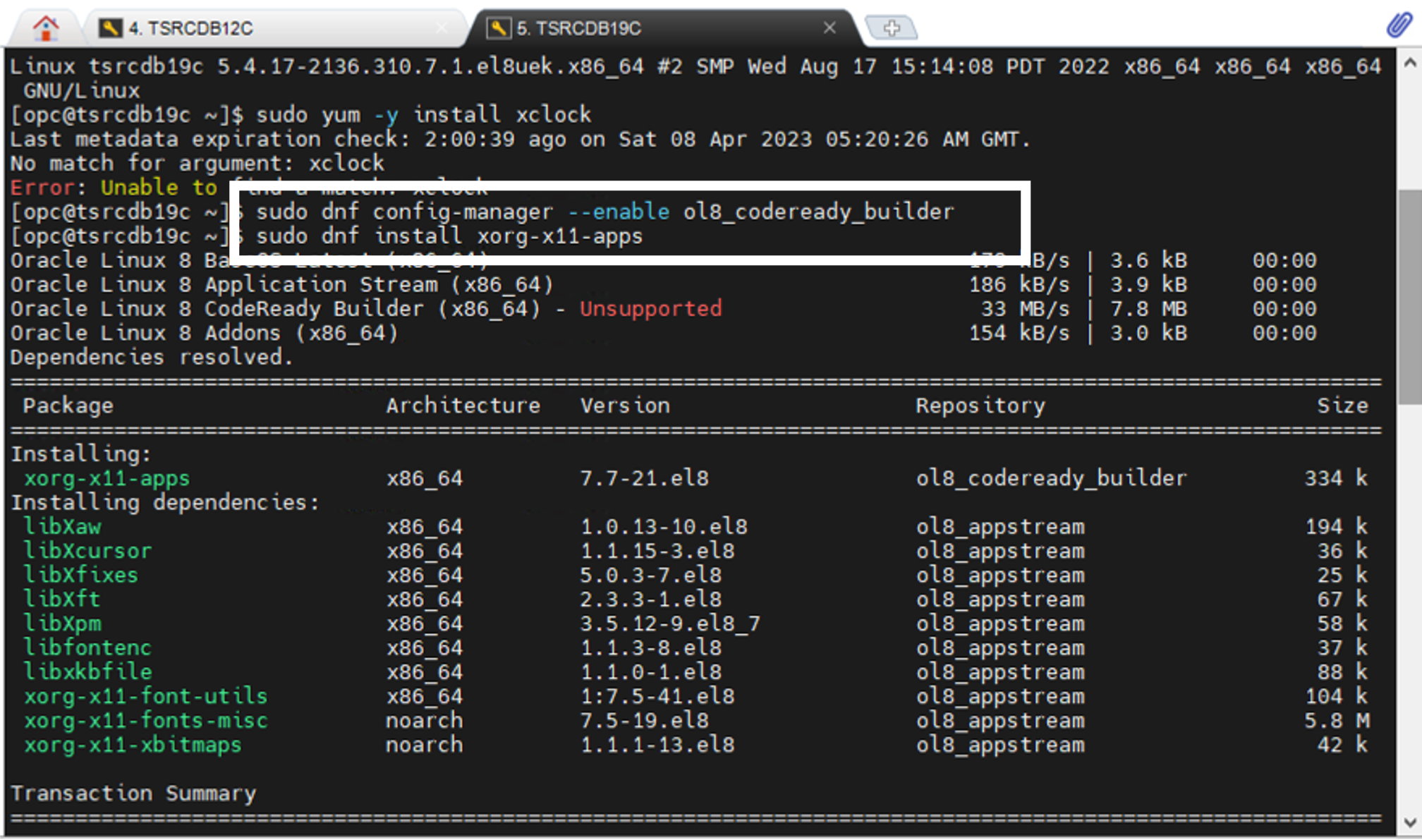Click the 33 MB/s download speed
This screenshot has height=840, width=1422.
pyautogui.click(x=1026, y=308)
